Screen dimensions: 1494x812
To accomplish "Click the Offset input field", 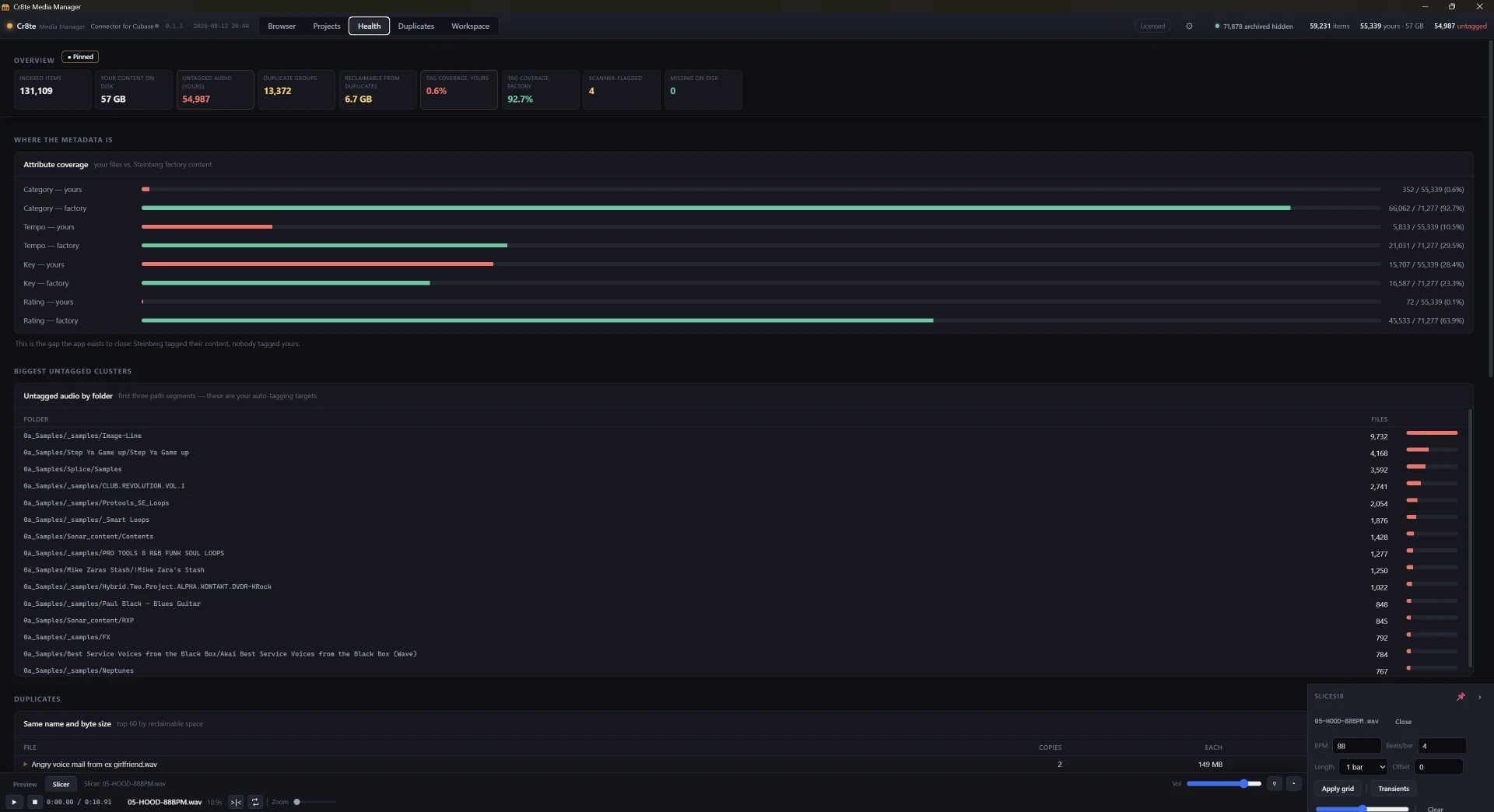I will (x=1439, y=767).
